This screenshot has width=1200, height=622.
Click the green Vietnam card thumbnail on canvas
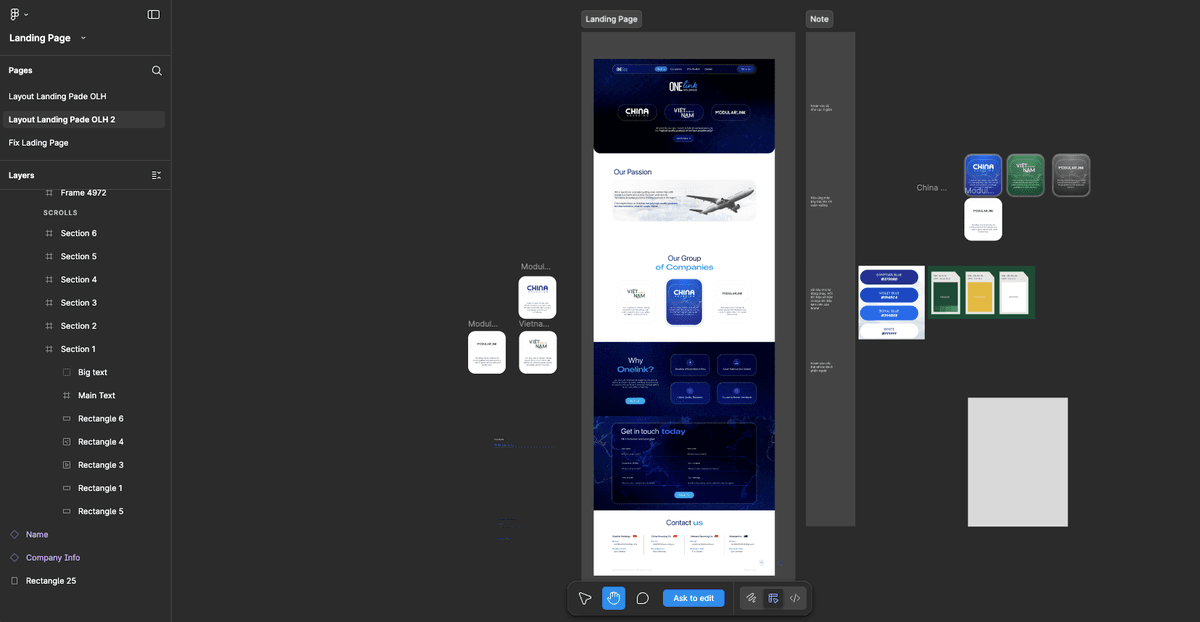click(x=1026, y=175)
